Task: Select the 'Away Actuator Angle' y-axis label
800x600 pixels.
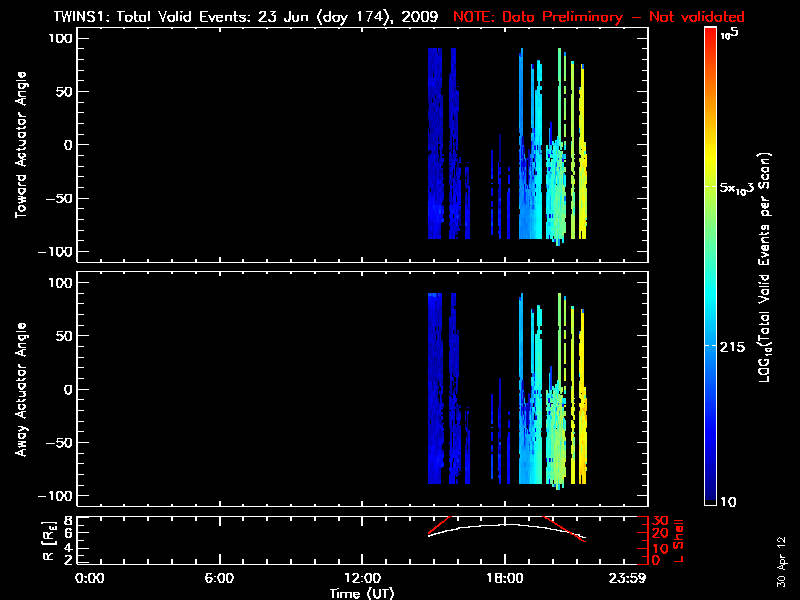Action: [22, 390]
